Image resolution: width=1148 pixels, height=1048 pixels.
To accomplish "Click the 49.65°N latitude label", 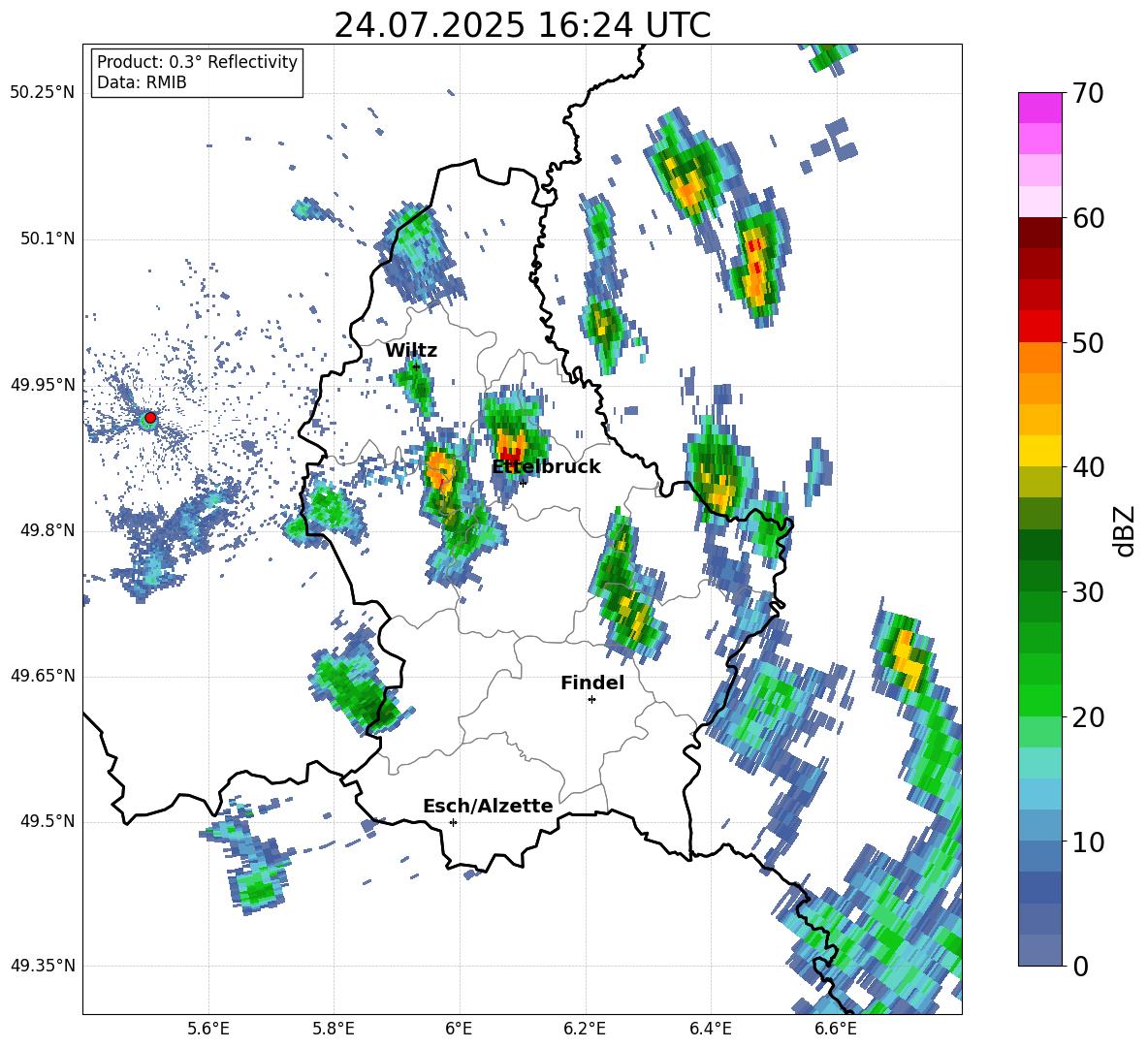I will point(43,676).
